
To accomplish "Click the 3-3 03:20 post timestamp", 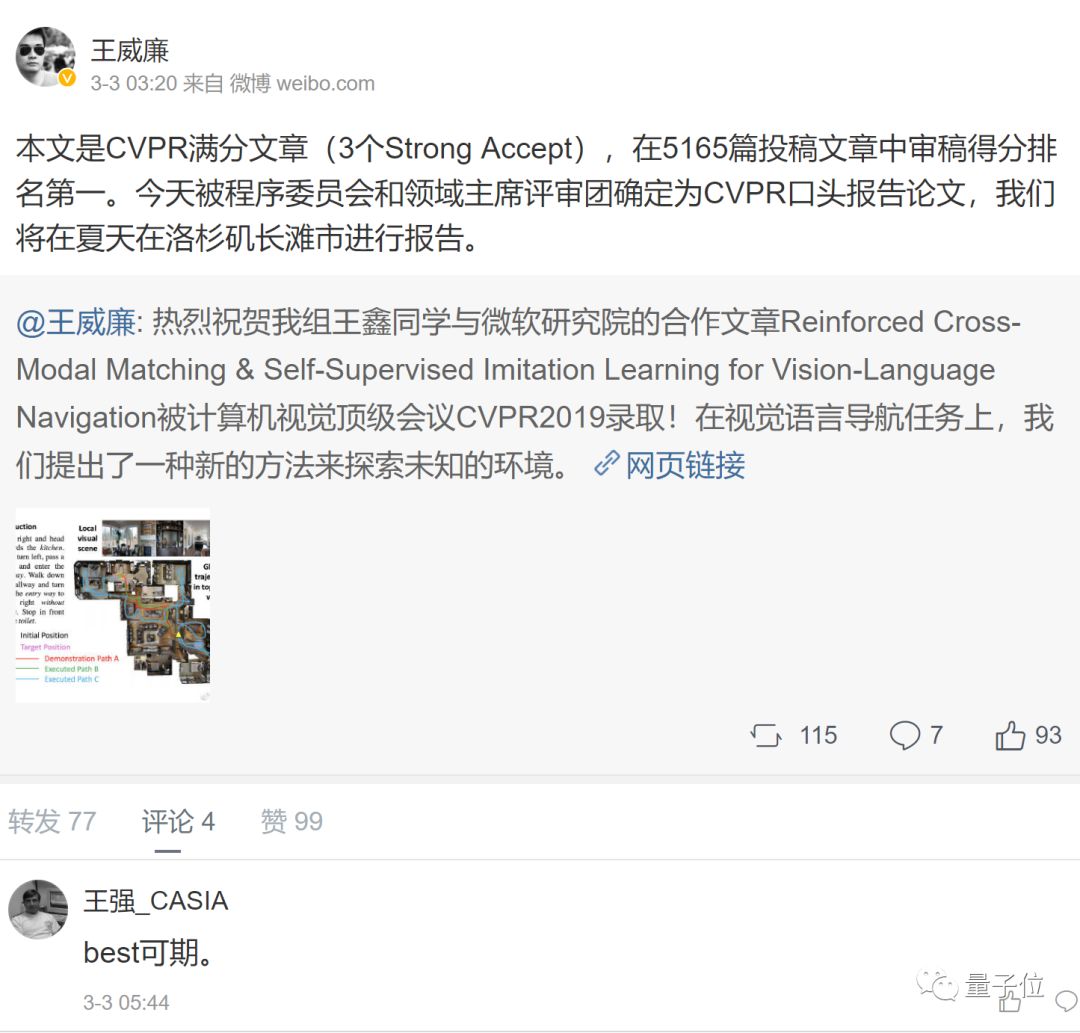I will coord(134,83).
